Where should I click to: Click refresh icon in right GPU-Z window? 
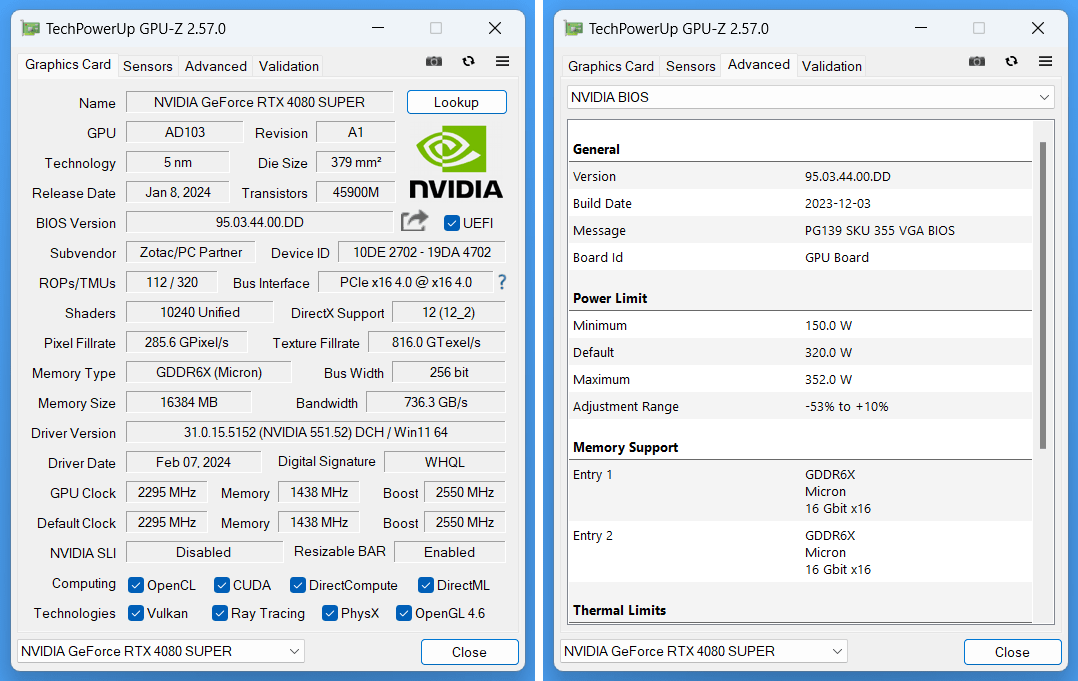pos(1011,61)
